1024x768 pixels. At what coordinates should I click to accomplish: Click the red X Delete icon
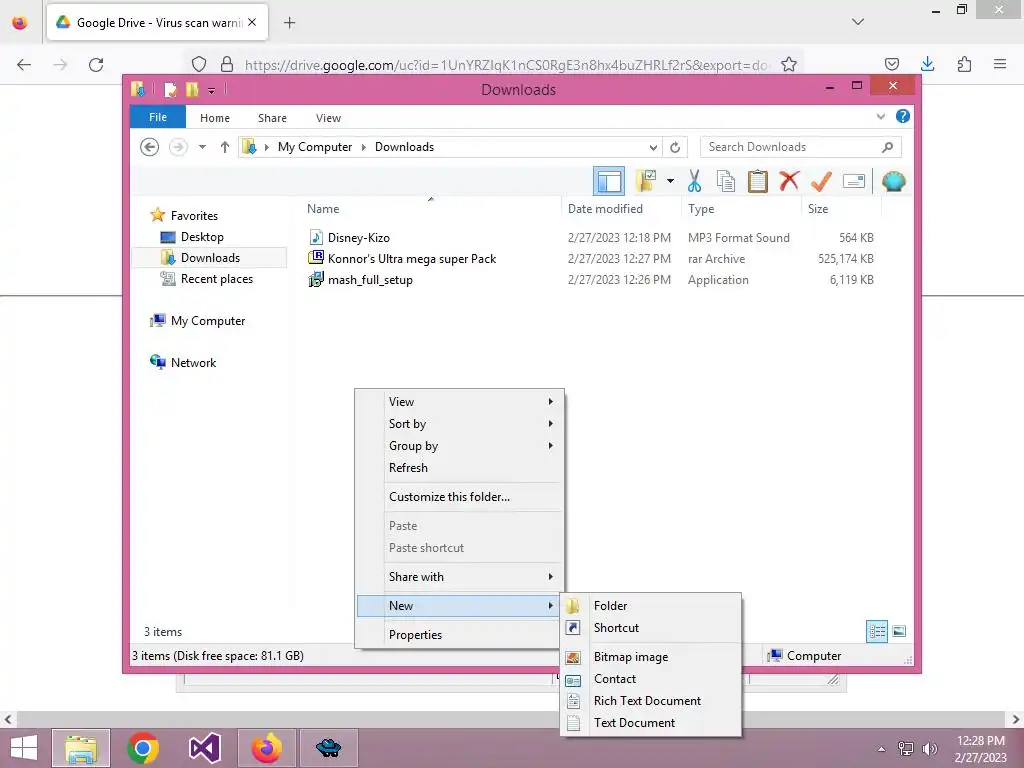(789, 180)
